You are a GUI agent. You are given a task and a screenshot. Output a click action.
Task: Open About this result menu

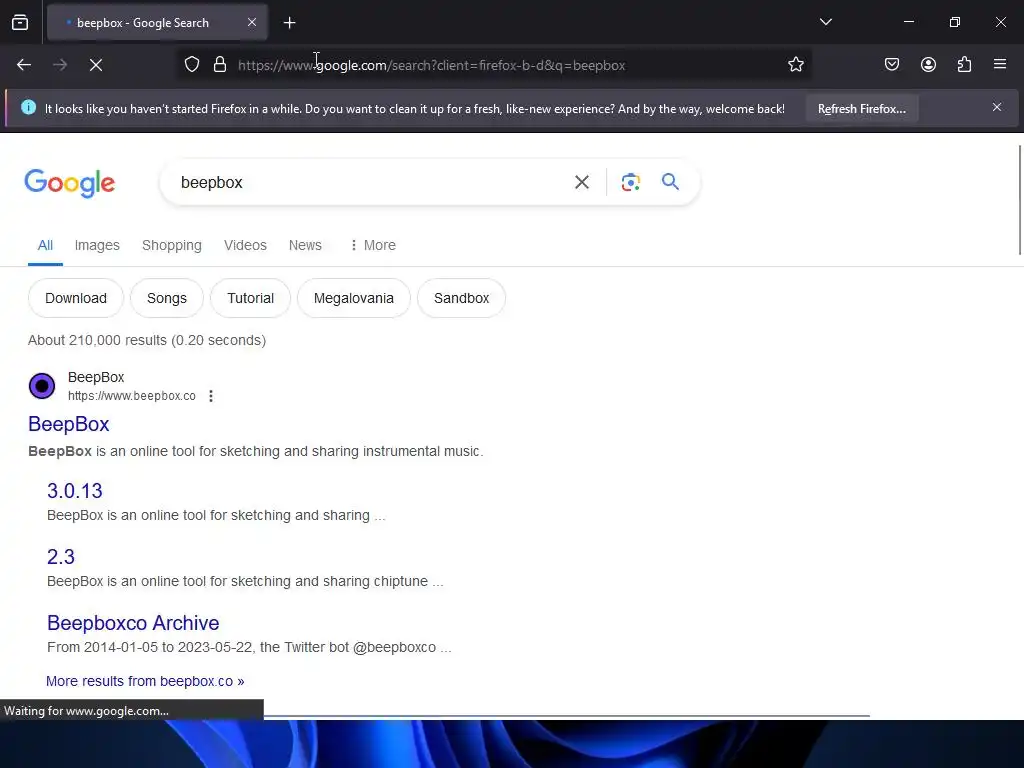coord(211,396)
